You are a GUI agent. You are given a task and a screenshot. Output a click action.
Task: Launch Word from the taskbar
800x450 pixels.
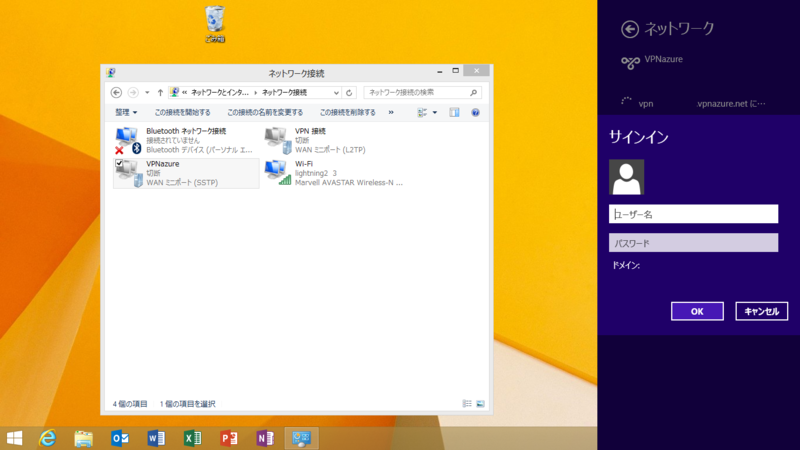click(156, 438)
